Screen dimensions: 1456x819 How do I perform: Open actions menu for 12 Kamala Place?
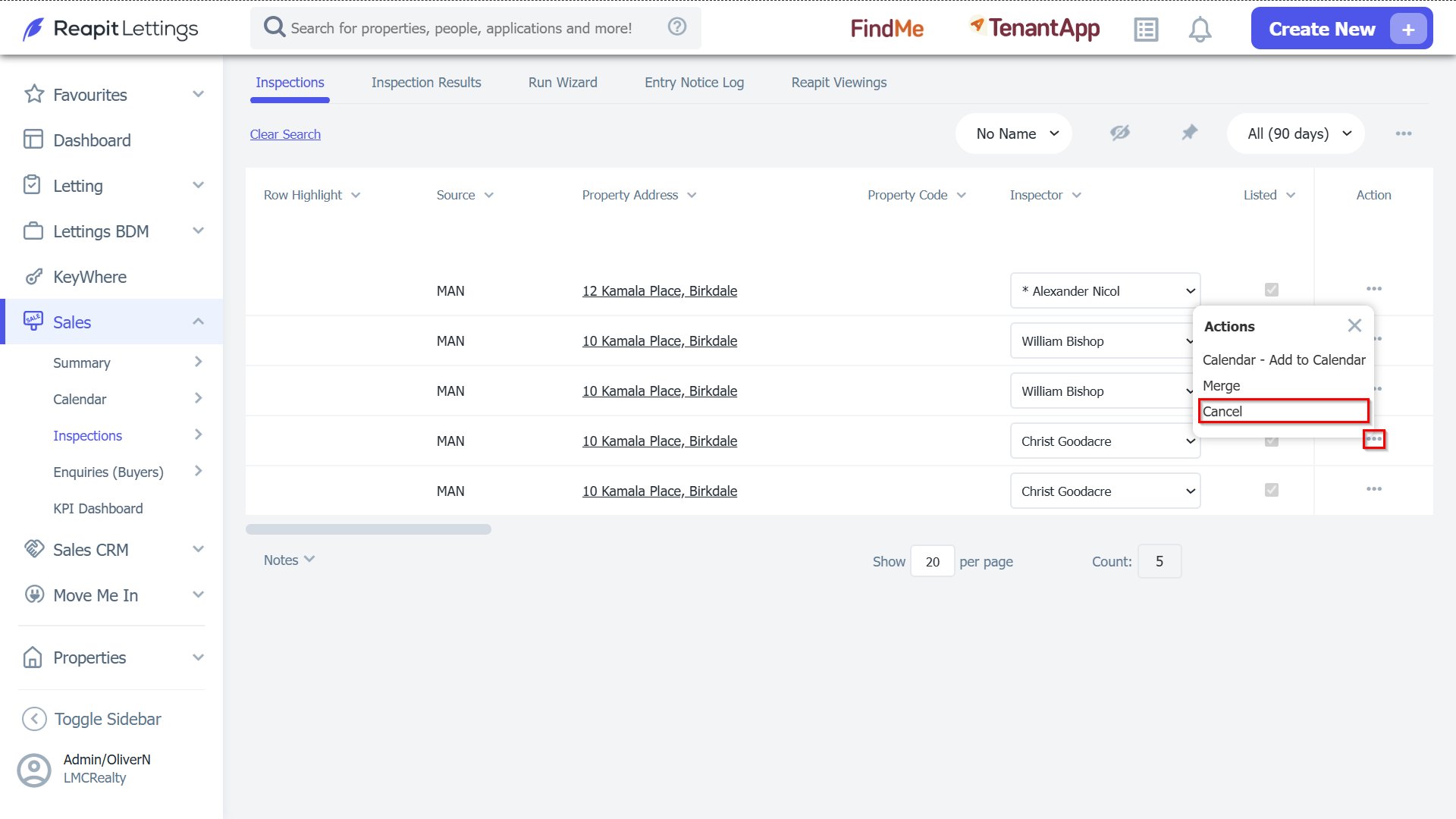click(1374, 289)
